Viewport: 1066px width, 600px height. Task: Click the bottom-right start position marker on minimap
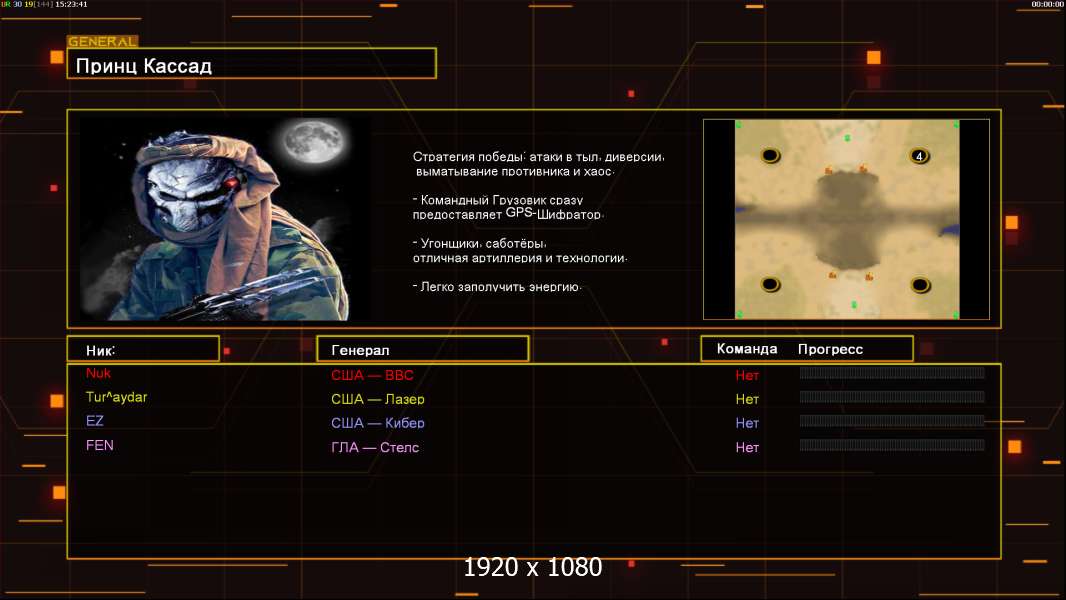tap(919, 285)
